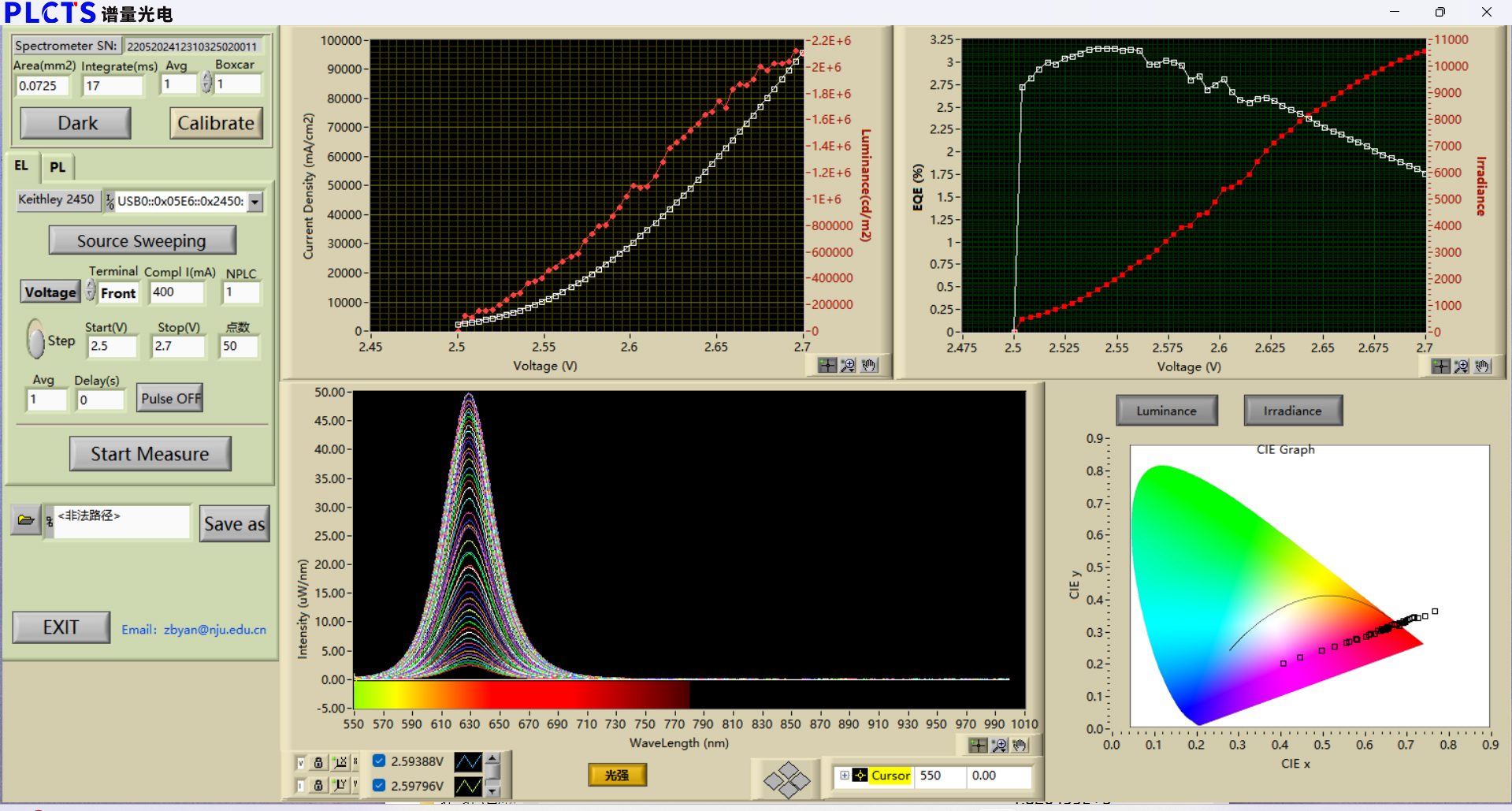The image size is (1512, 811).
Task: Click the Calibrate button
Action: (x=216, y=124)
